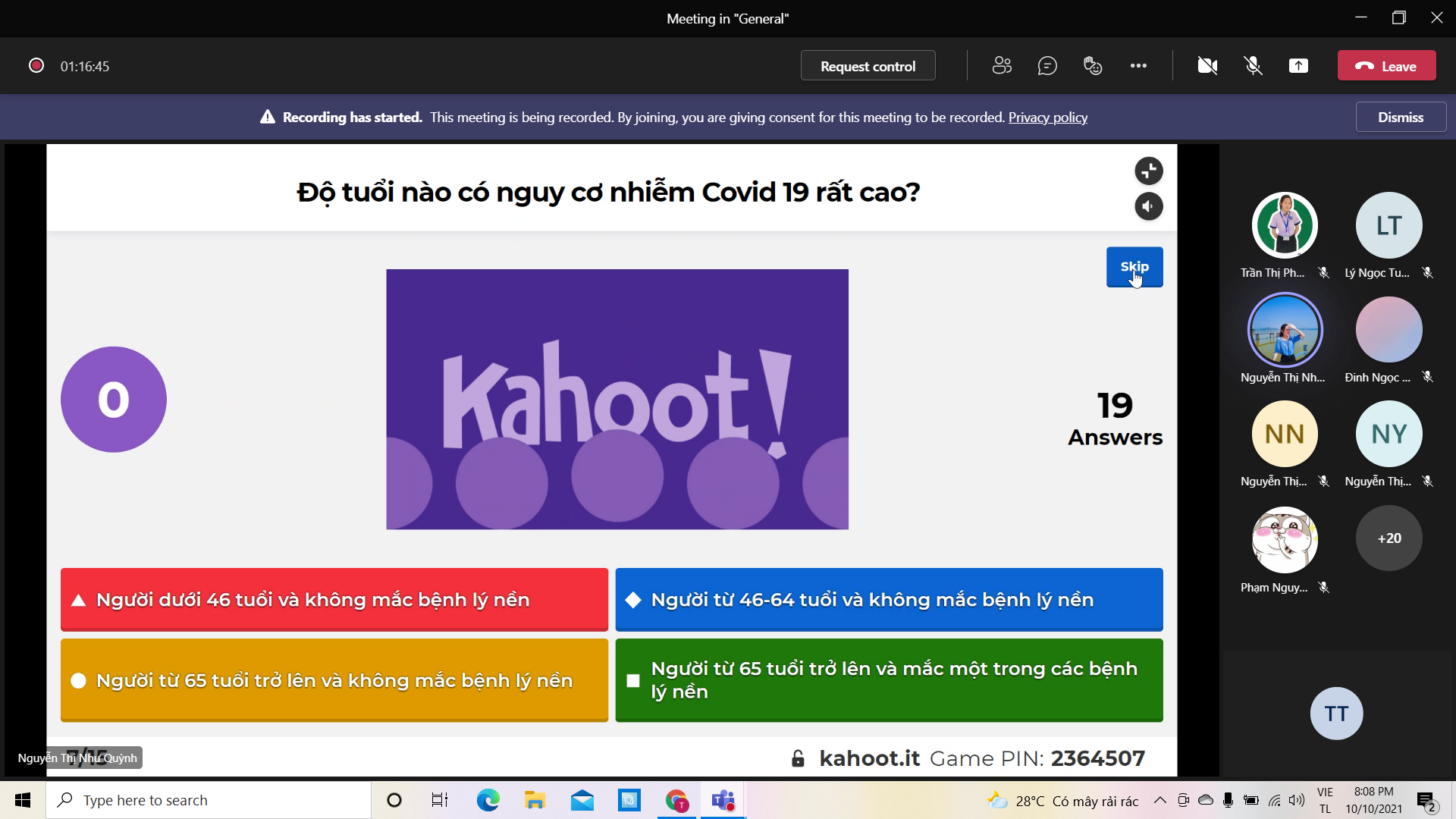Click the Kahoot logo image

click(x=617, y=400)
